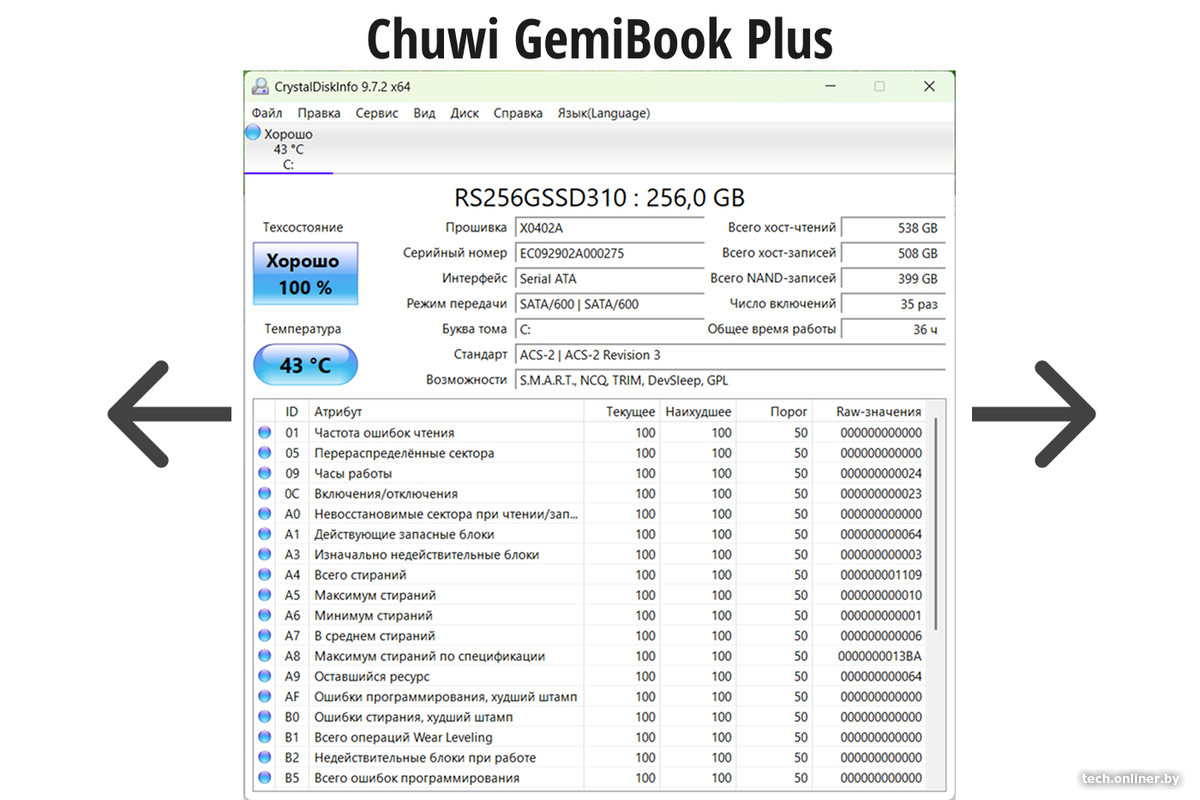Click status orb for attribute A0
The width and height of the screenshot is (1200, 800).
click(265, 514)
